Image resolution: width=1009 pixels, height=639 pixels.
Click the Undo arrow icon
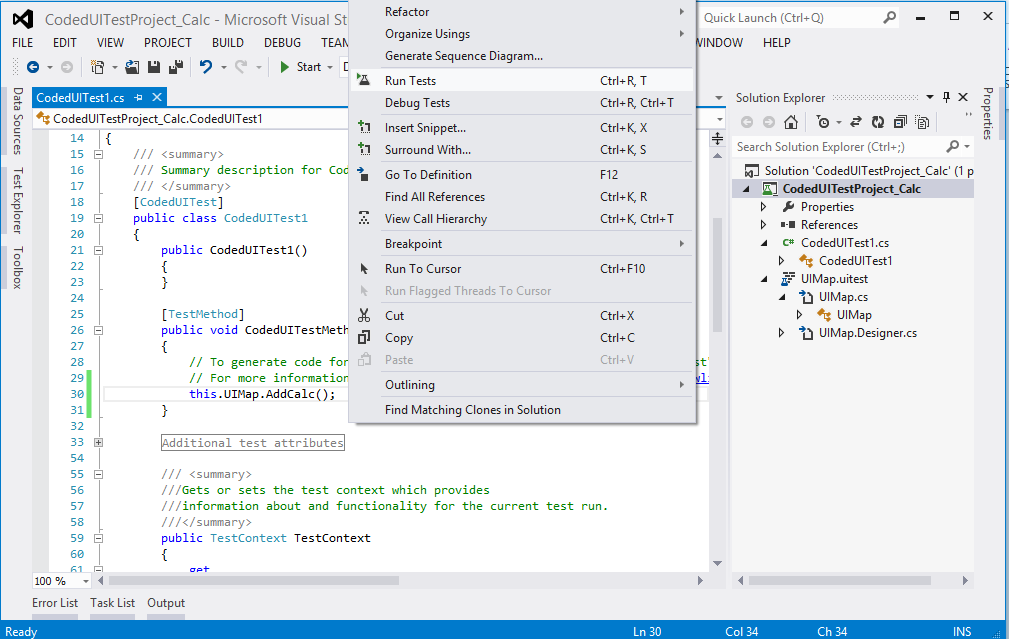click(206, 67)
